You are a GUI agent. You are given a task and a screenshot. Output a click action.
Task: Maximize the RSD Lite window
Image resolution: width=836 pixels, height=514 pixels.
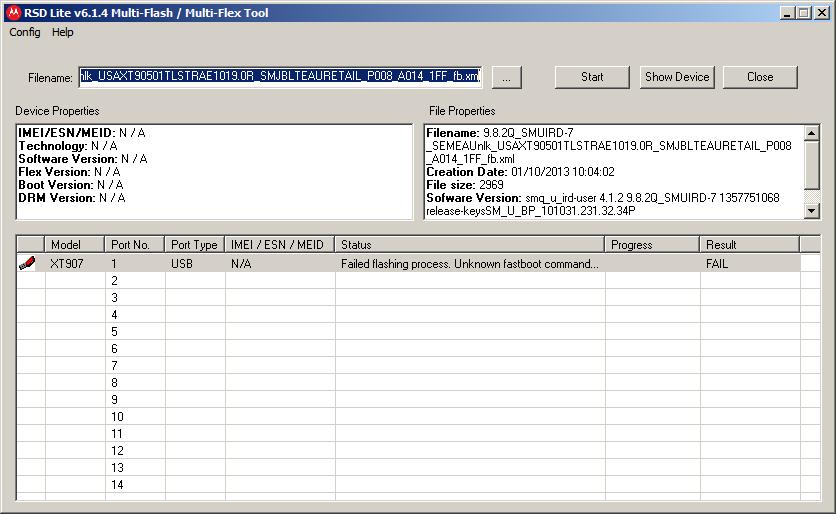(x=803, y=13)
